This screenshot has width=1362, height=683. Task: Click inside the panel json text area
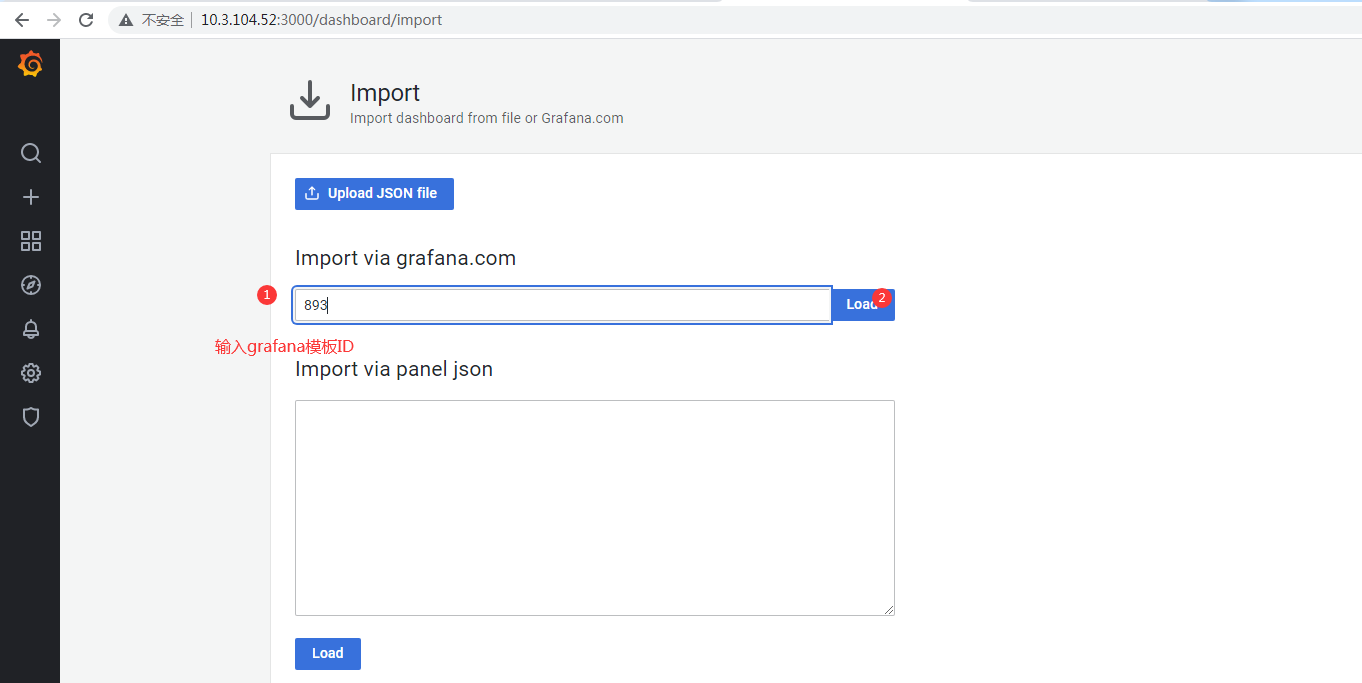pos(594,507)
